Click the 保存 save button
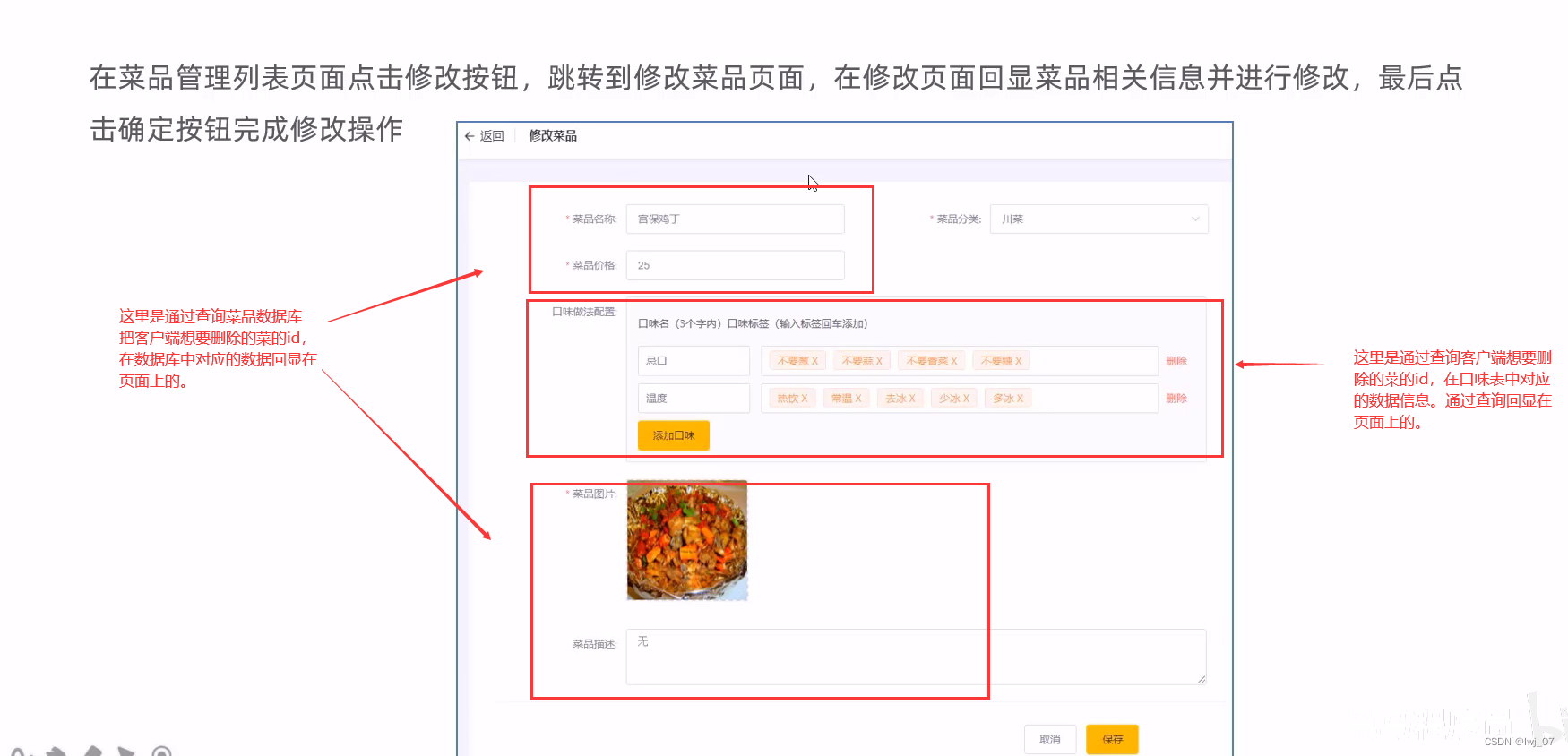The width and height of the screenshot is (1568, 756). tap(1112, 739)
